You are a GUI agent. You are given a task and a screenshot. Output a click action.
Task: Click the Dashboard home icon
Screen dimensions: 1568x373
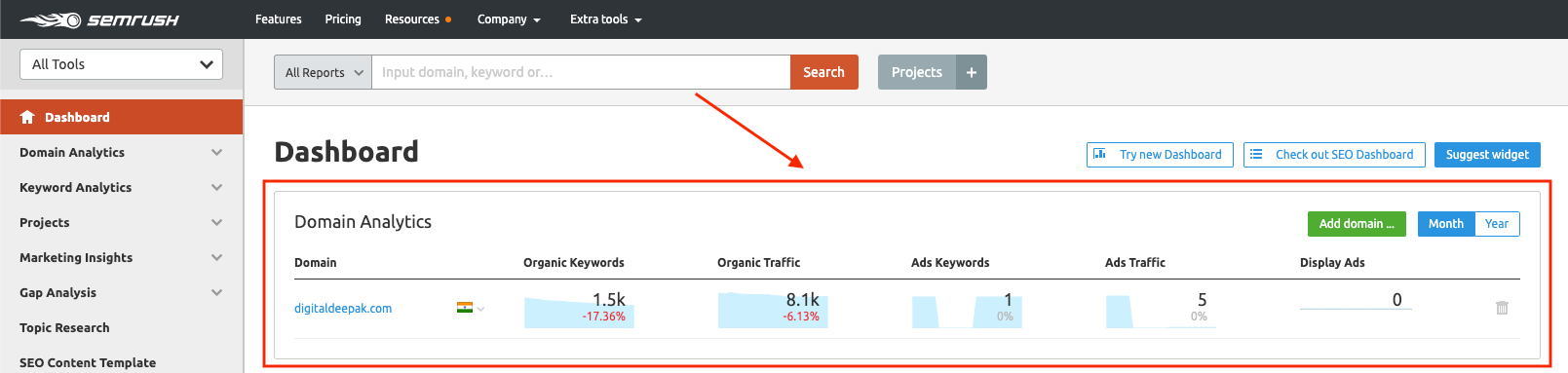pyautogui.click(x=27, y=117)
